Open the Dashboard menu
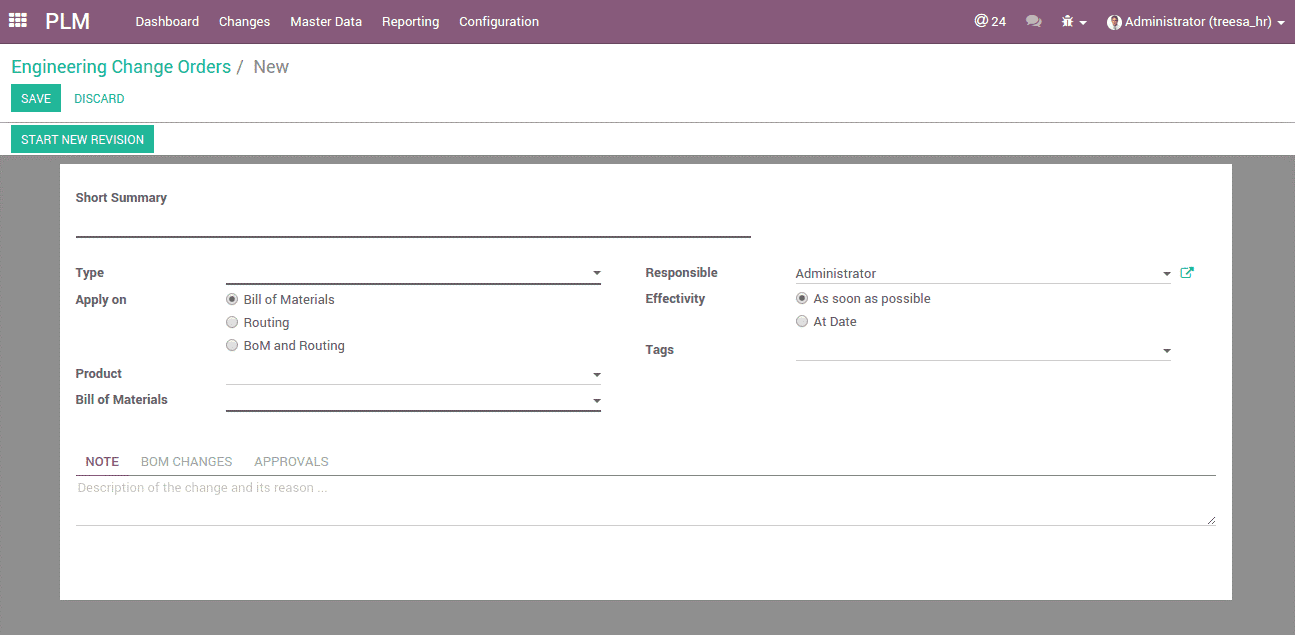 [167, 21]
